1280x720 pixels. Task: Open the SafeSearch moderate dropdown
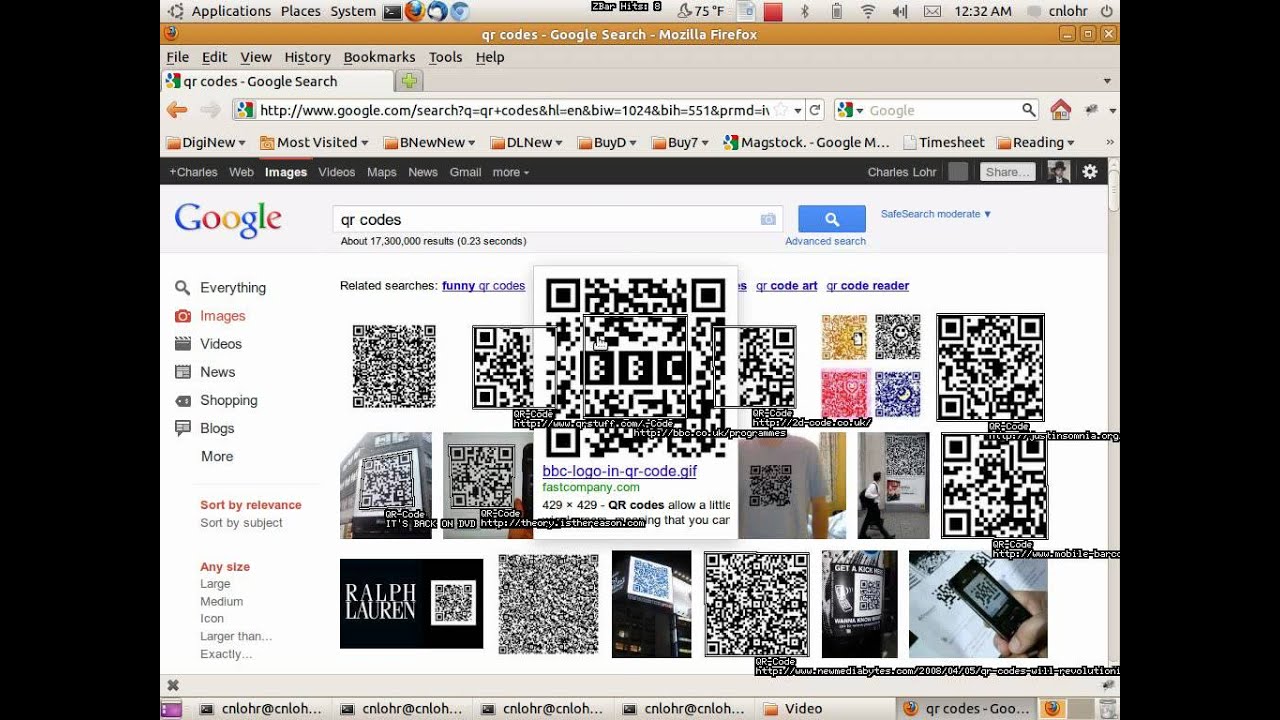pyautogui.click(x=936, y=214)
